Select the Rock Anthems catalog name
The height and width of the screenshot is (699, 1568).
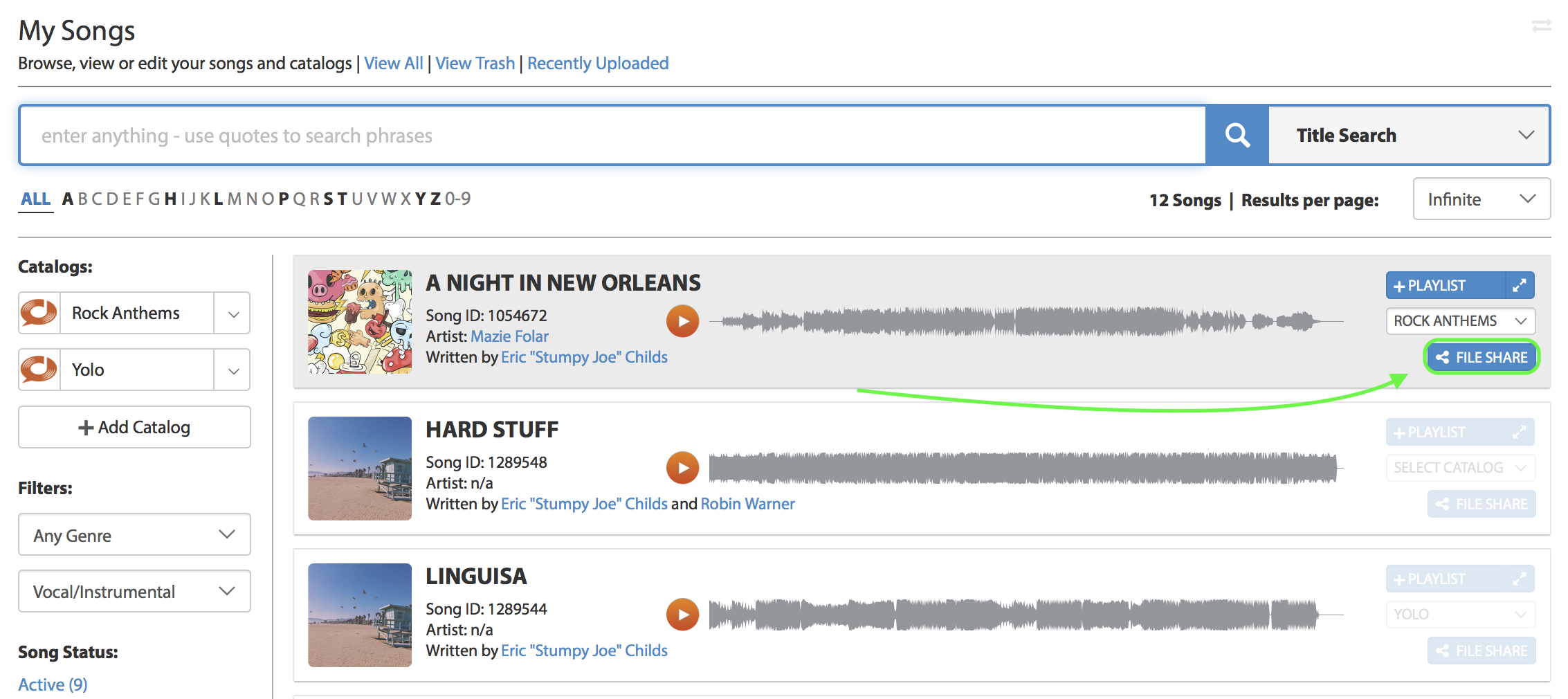tap(137, 313)
